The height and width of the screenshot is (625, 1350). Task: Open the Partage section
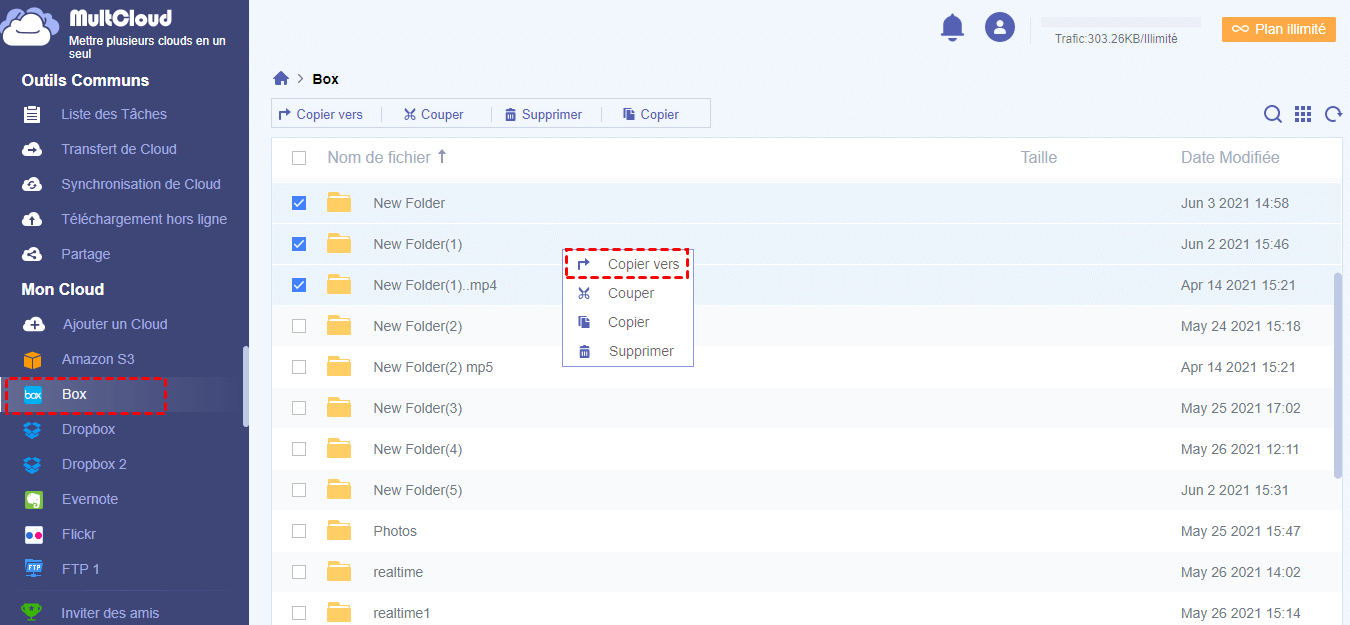pyautogui.click(x=86, y=254)
